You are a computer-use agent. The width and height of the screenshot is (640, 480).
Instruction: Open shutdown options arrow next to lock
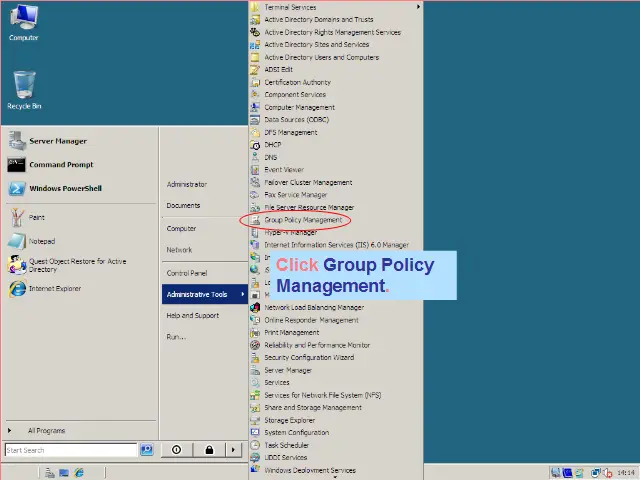pos(234,450)
